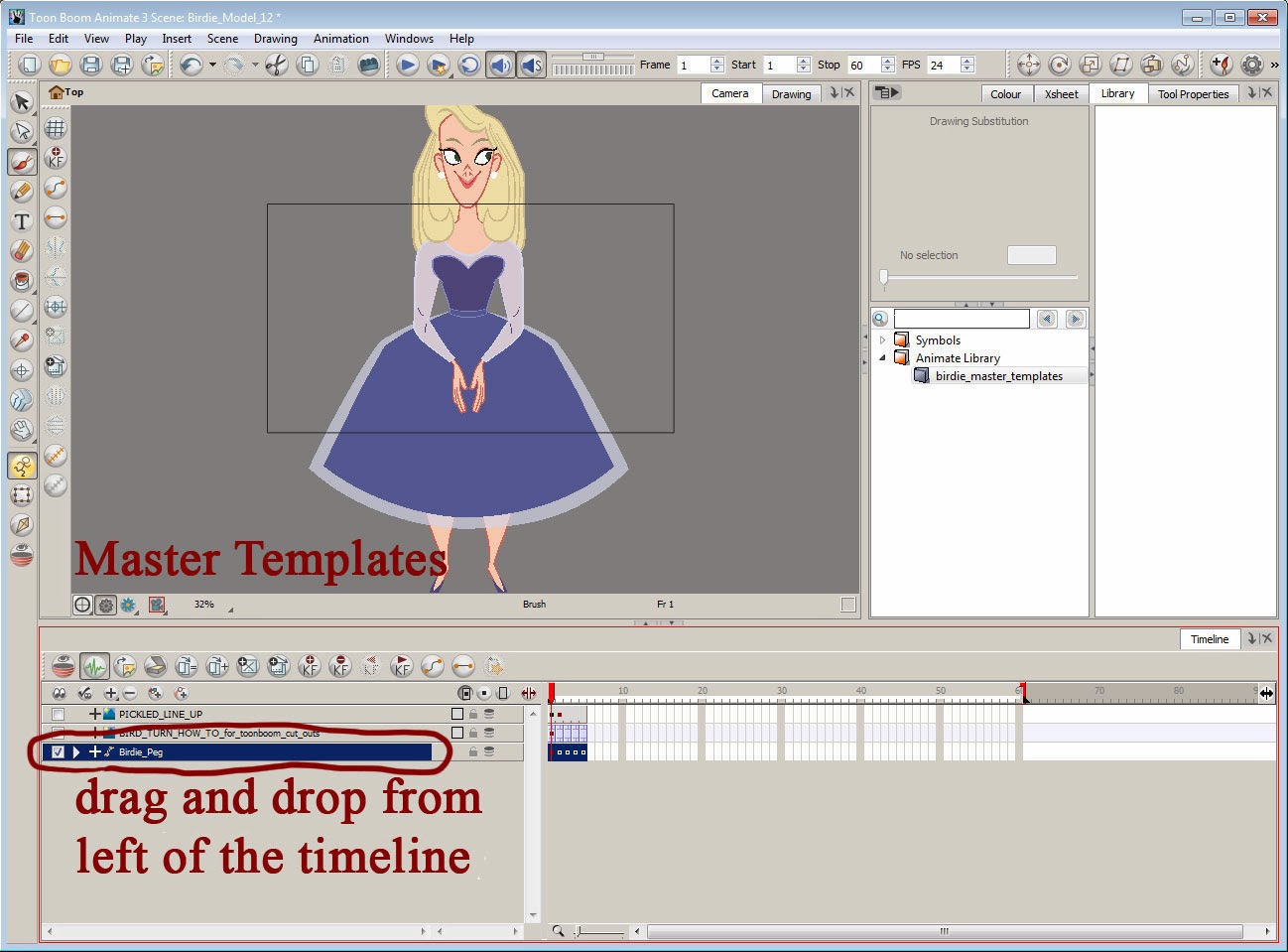The image size is (1288, 952).
Task: Switch to the Xsheet tab
Action: pos(1061,93)
